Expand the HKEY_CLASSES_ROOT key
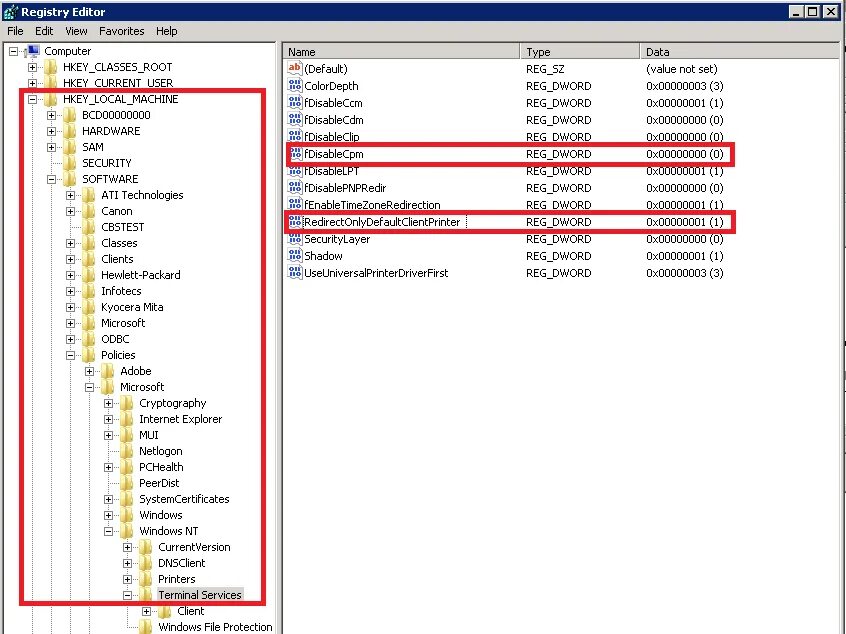846x634 pixels. [32, 67]
